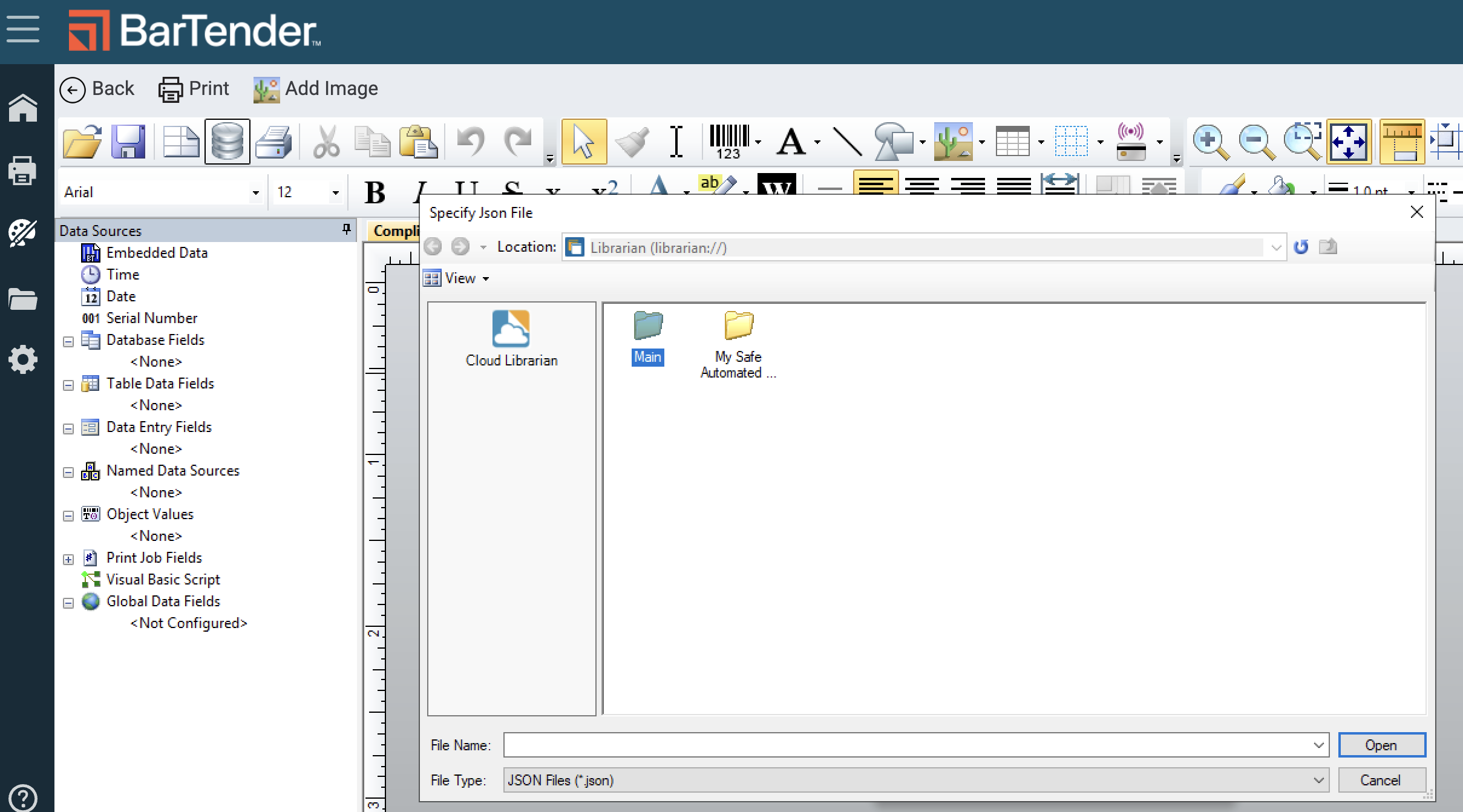Click the Database Connection Setup icon

227,142
